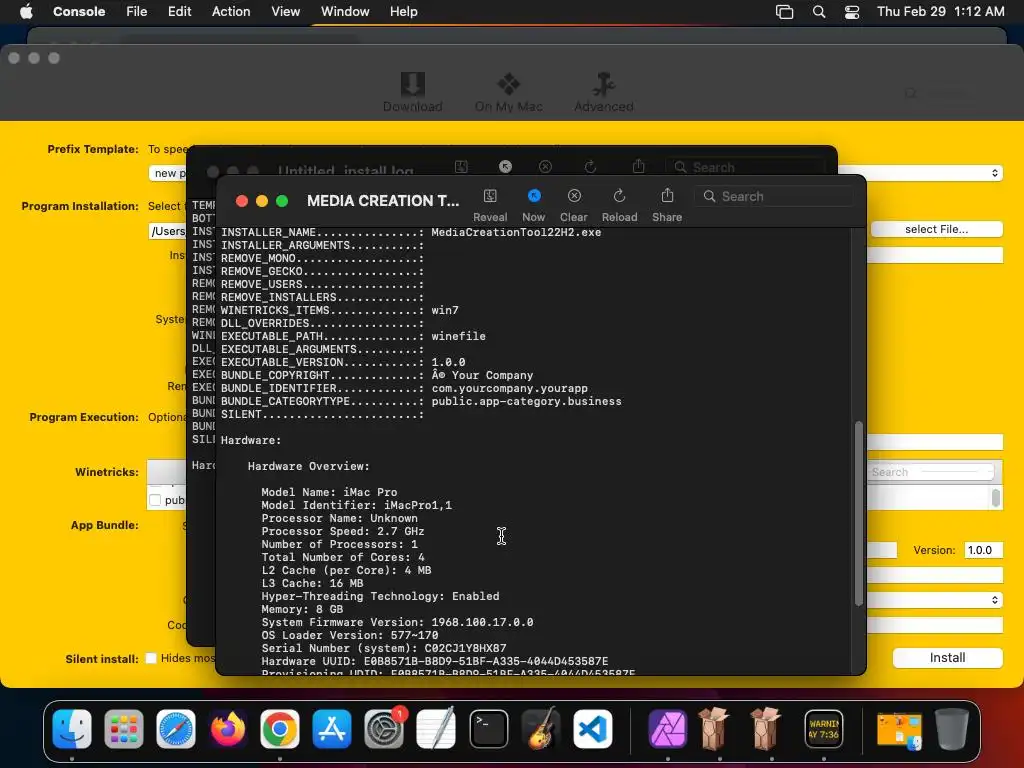Open the Action menu
The image size is (1024, 768).
231,12
